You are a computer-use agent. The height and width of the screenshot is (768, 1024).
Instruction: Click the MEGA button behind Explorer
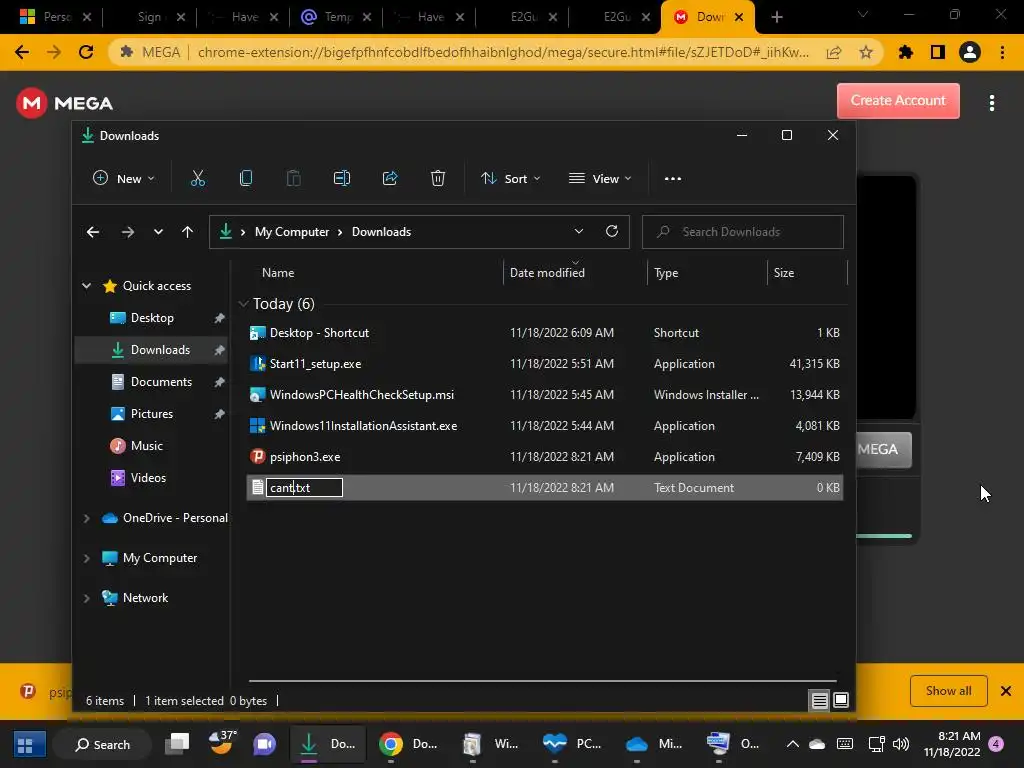click(883, 449)
